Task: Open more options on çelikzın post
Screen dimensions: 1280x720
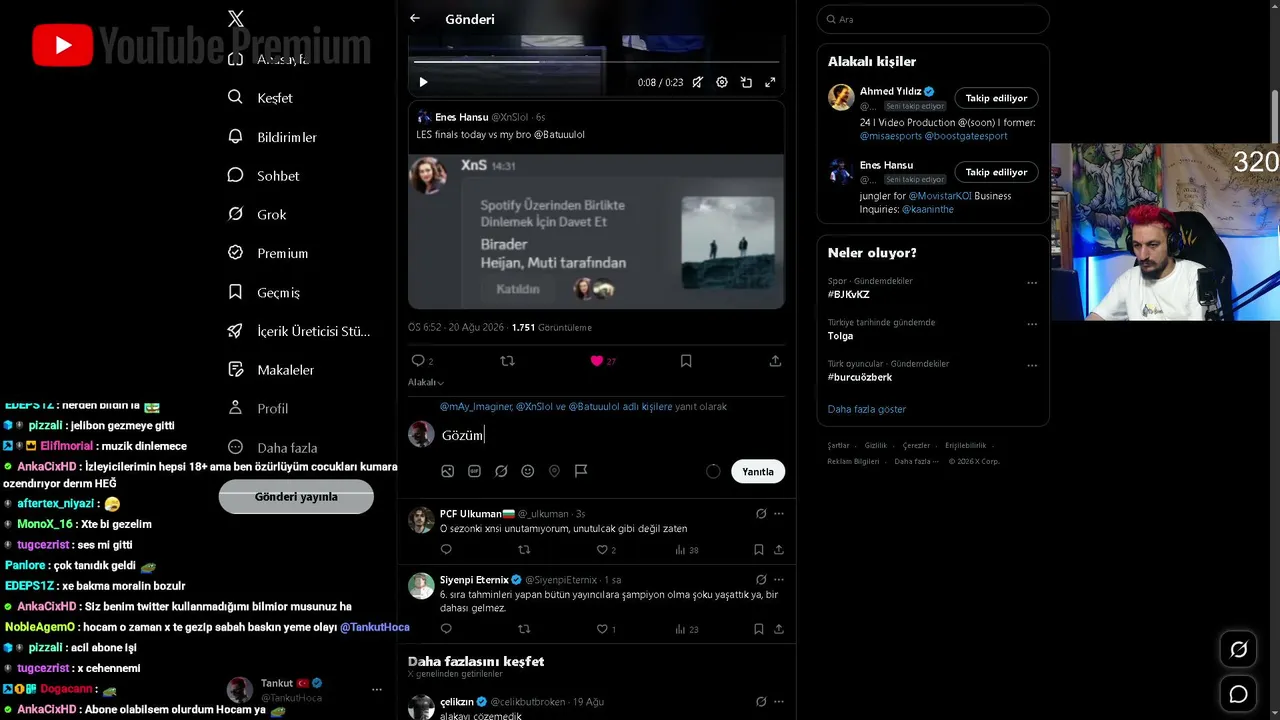Action: click(779, 702)
